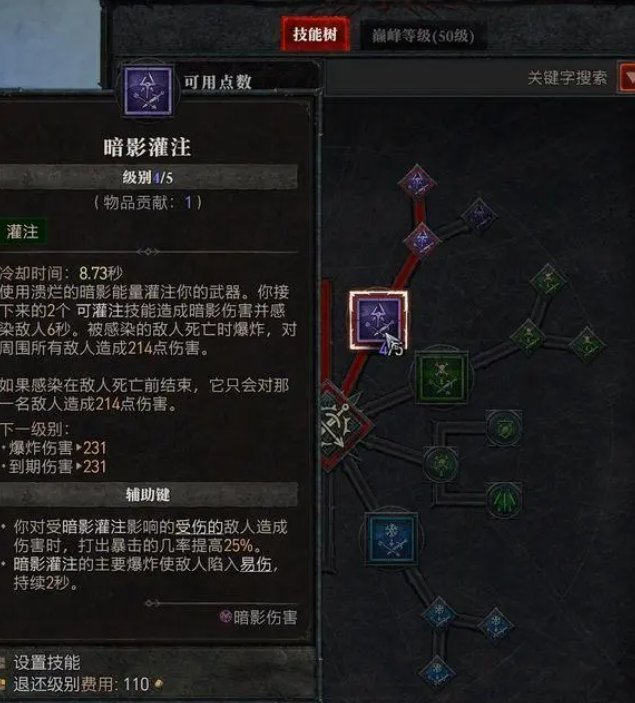
Task: Select the top purple diamond upgrade node
Action: coord(417,182)
